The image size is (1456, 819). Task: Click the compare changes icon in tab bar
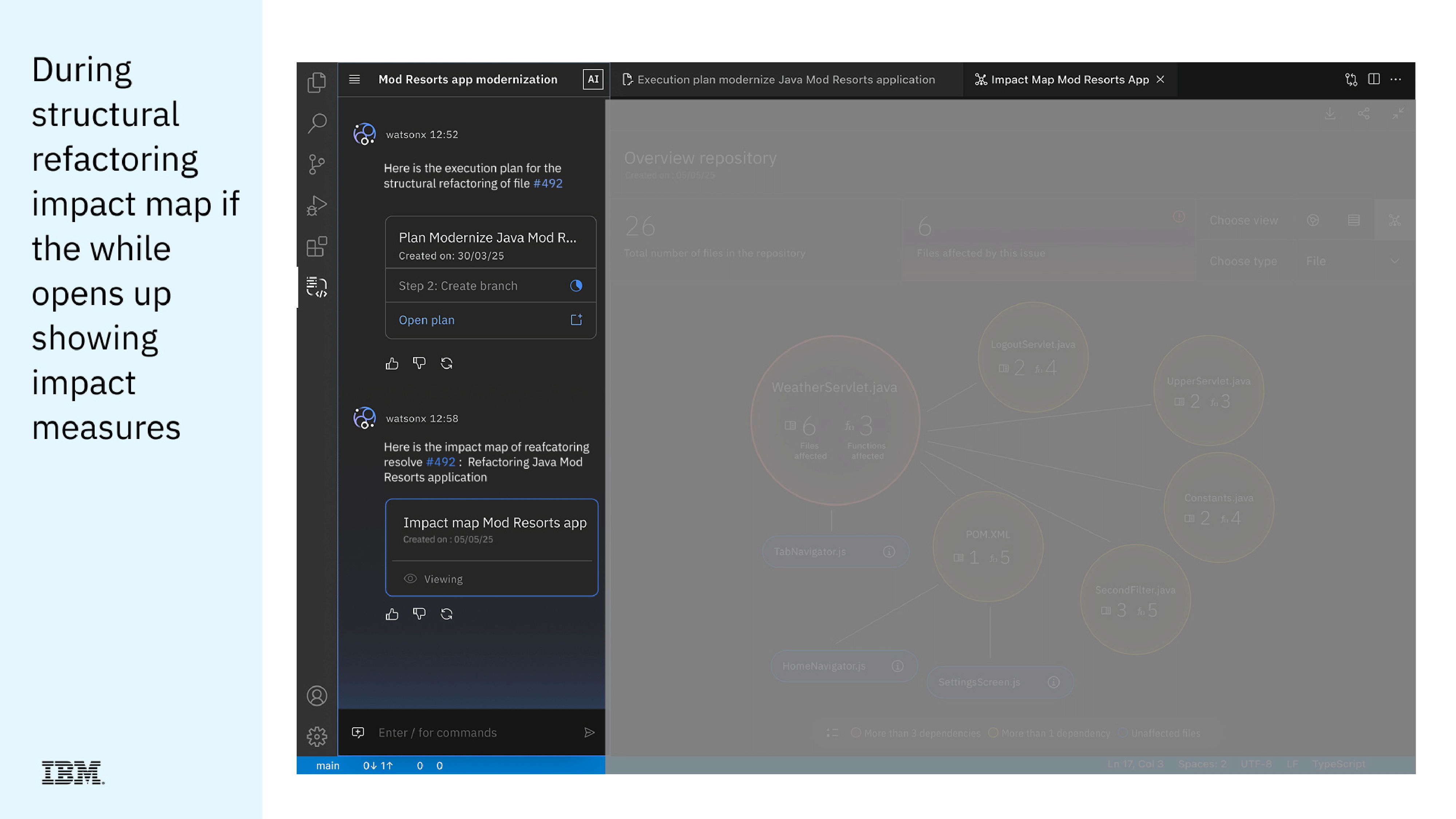pos(1351,80)
